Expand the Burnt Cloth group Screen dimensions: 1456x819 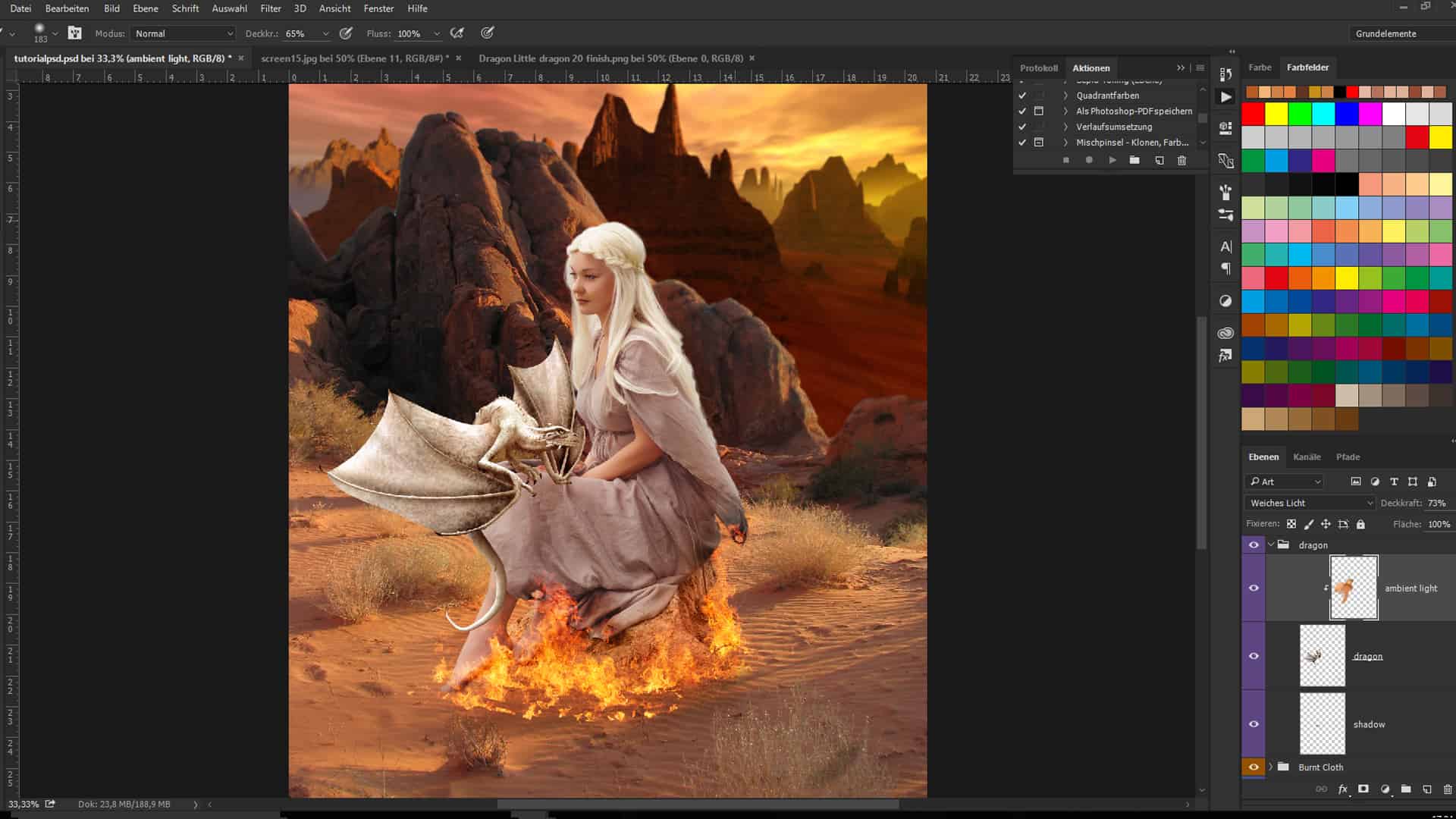[1271, 767]
